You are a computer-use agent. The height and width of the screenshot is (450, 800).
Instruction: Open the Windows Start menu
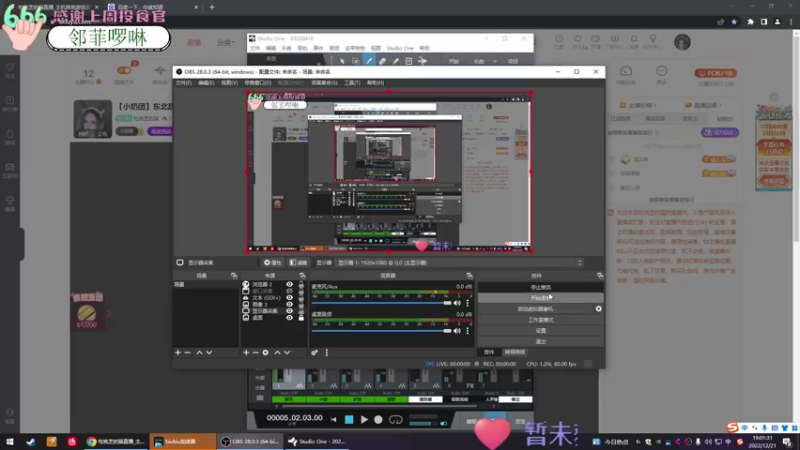click(x=10, y=441)
